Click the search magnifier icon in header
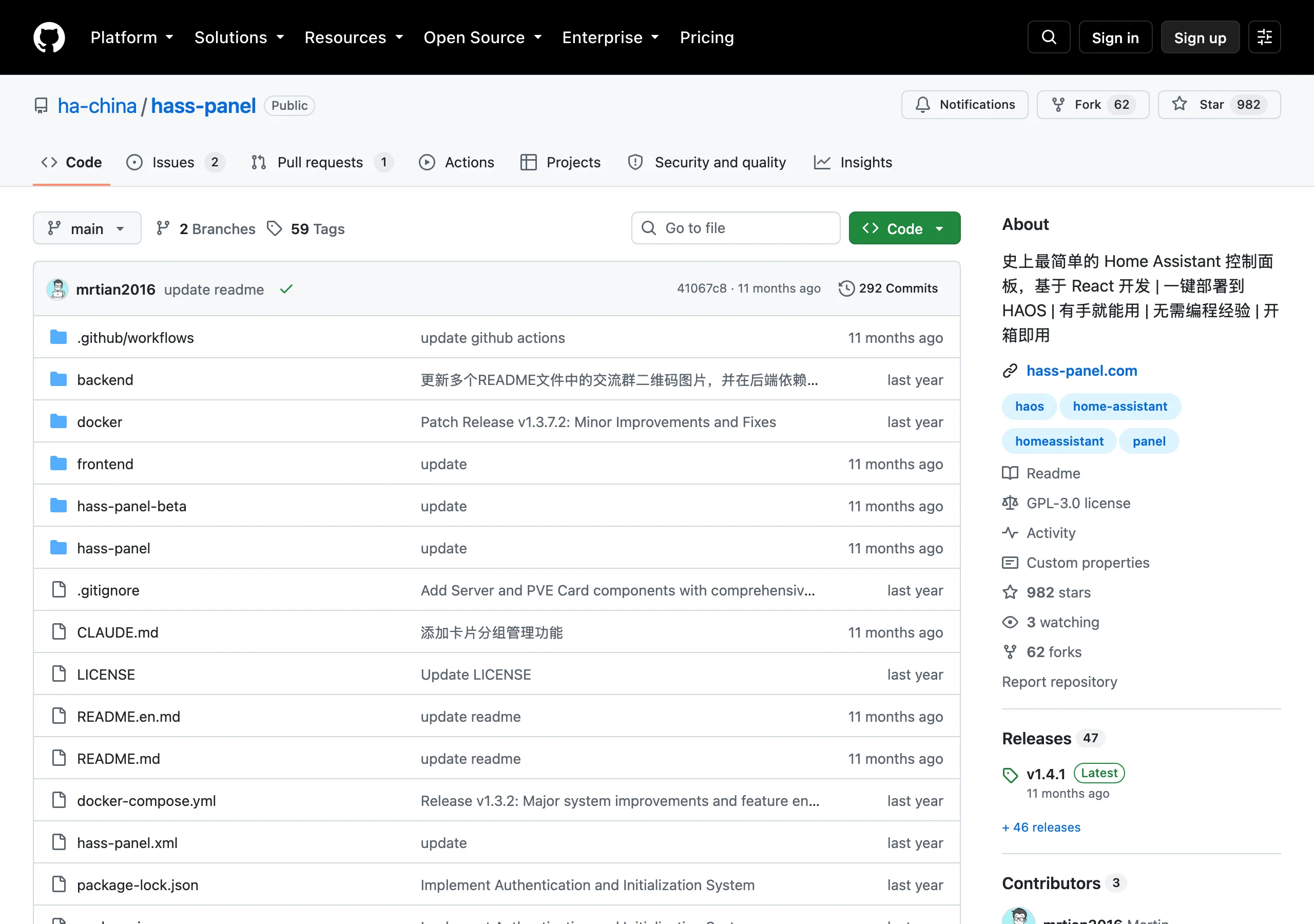Viewport: 1314px width, 924px height. [1049, 37]
